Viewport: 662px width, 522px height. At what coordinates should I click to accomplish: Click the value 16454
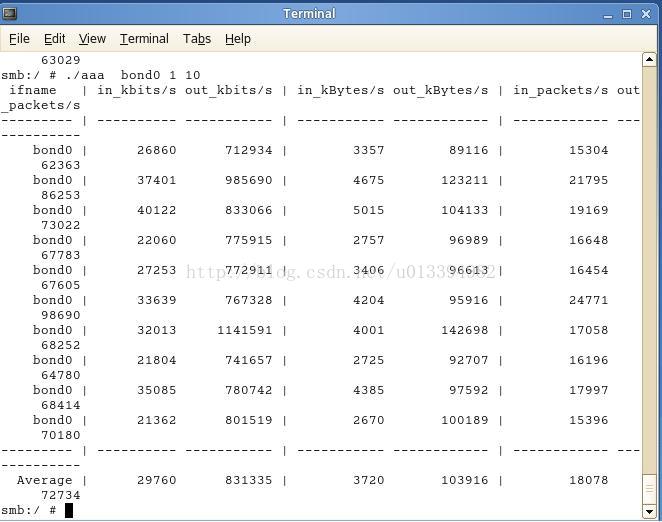tap(589, 270)
